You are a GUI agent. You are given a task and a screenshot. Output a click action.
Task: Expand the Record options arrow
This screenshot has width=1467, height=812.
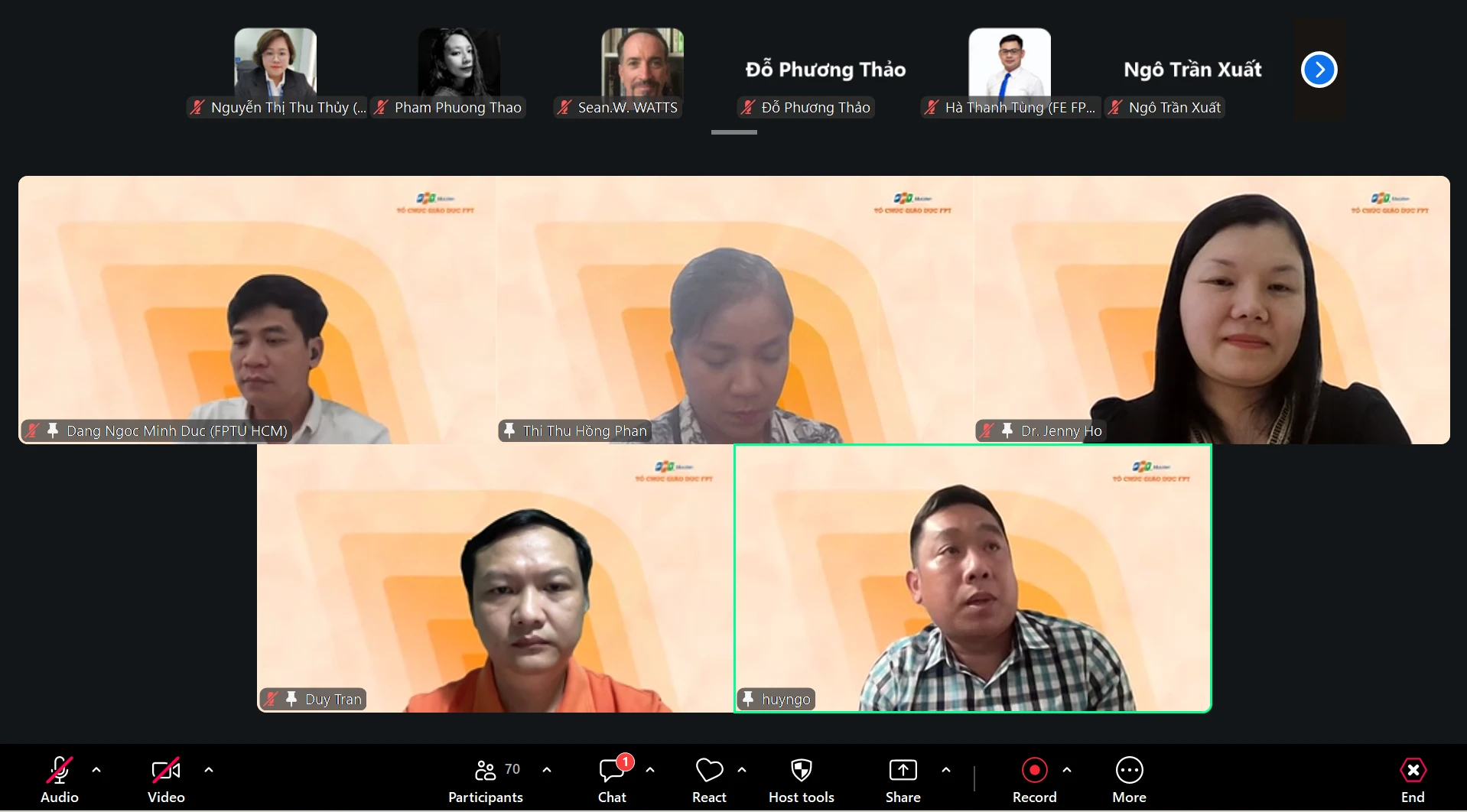tap(1067, 770)
